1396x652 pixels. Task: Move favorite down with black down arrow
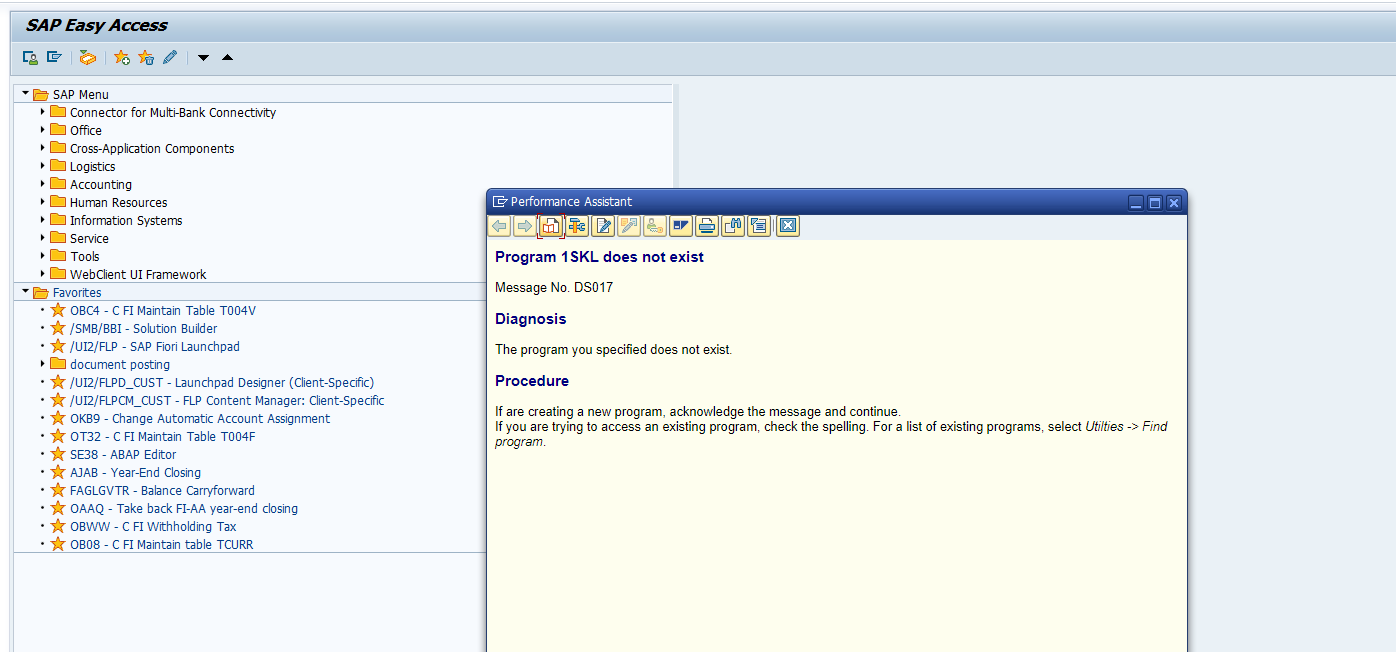click(x=204, y=58)
